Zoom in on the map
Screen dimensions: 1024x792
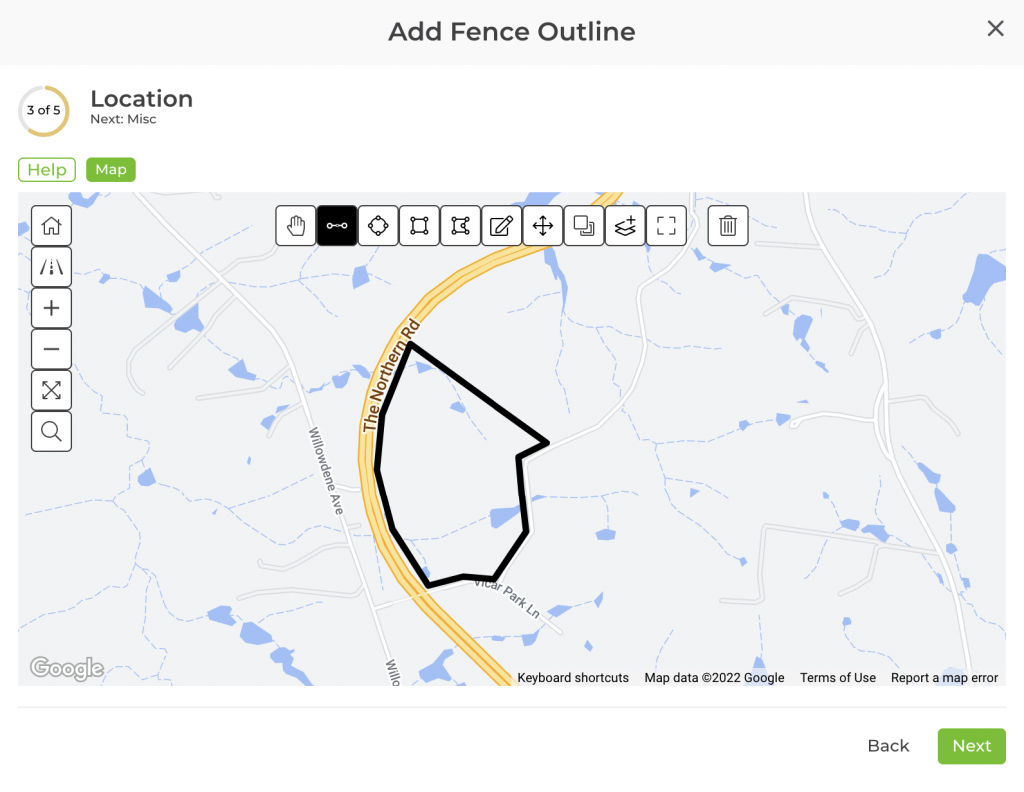point(51,308)
